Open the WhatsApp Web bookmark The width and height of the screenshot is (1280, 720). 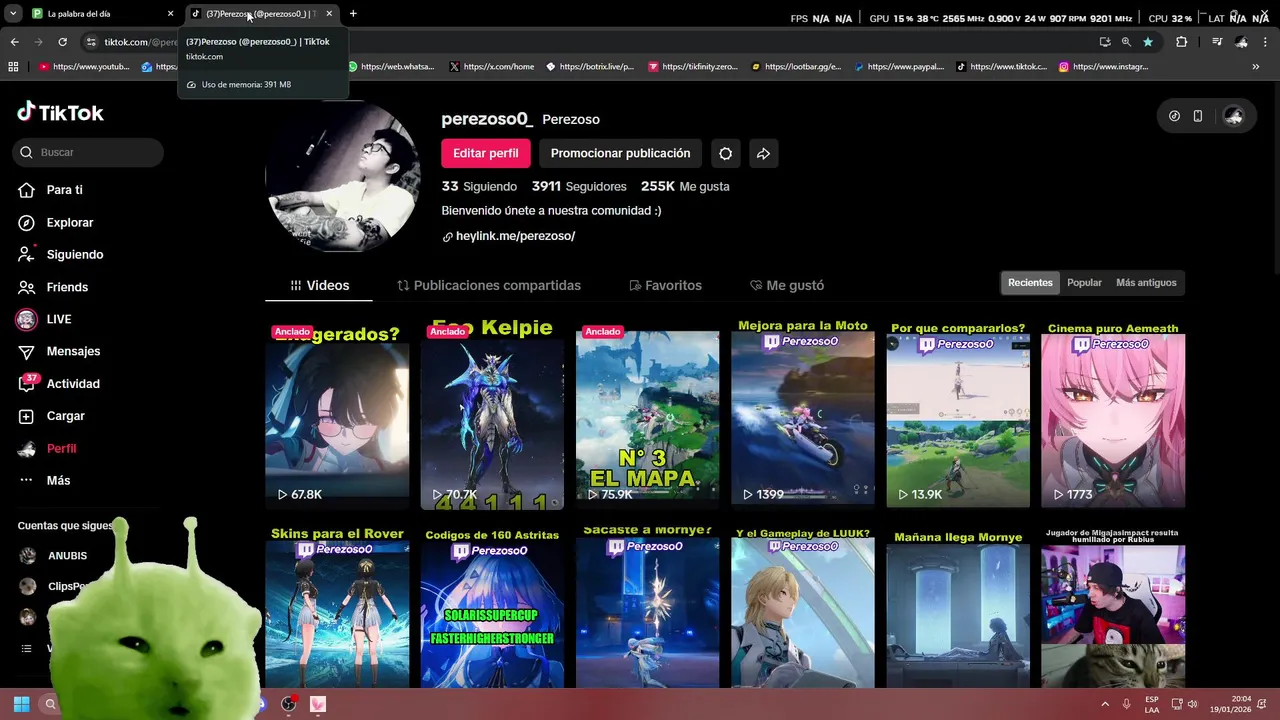[x=391, y=67]
